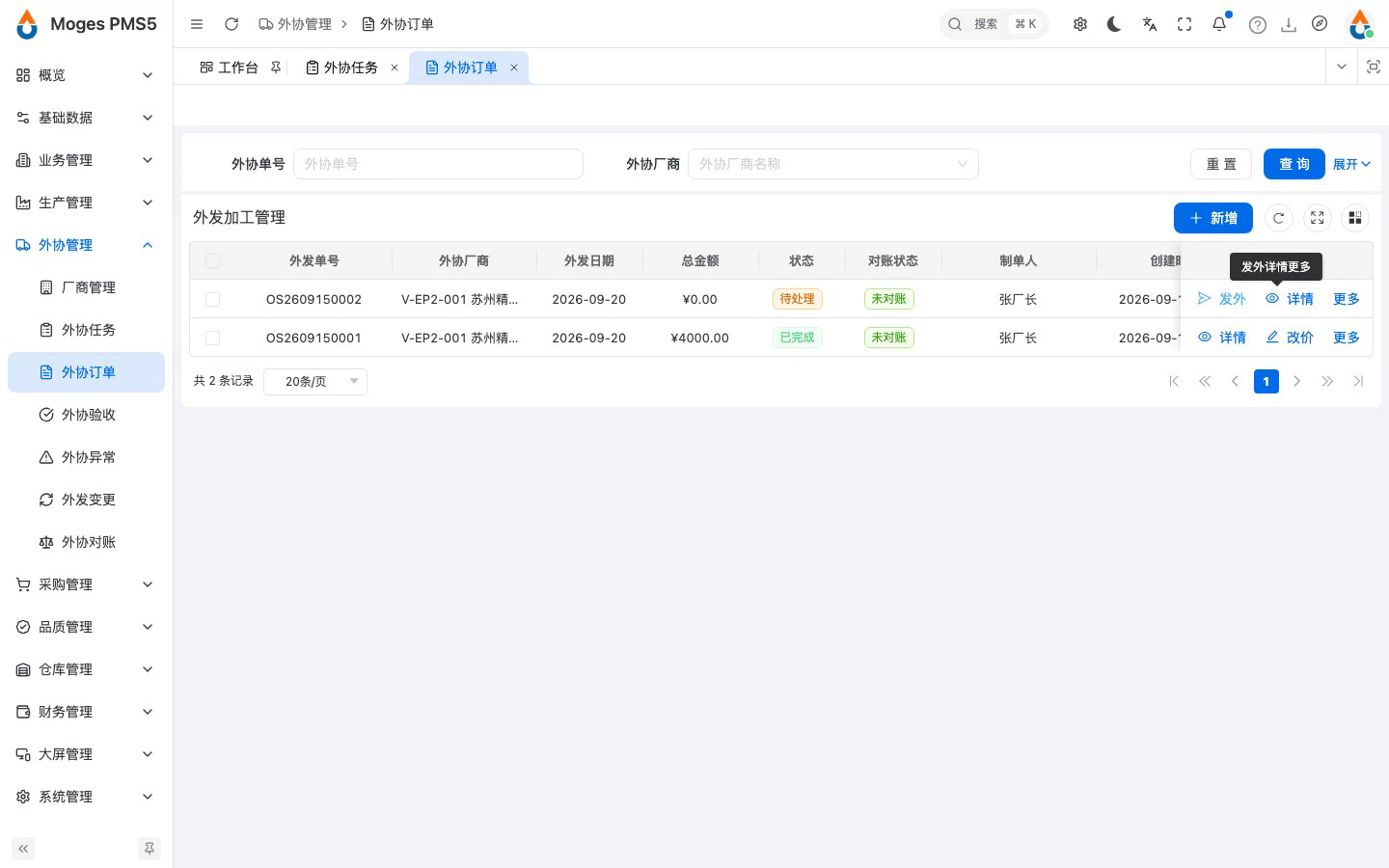Click the 新增 button
Viewport: 1389px width, 868px height.
point(1213,218)
